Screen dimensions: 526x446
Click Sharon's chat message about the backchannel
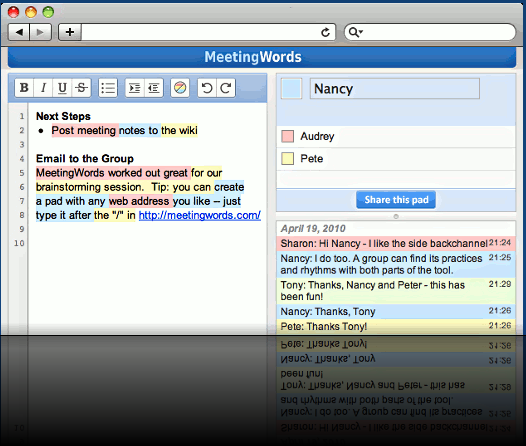tap(396, 243)
